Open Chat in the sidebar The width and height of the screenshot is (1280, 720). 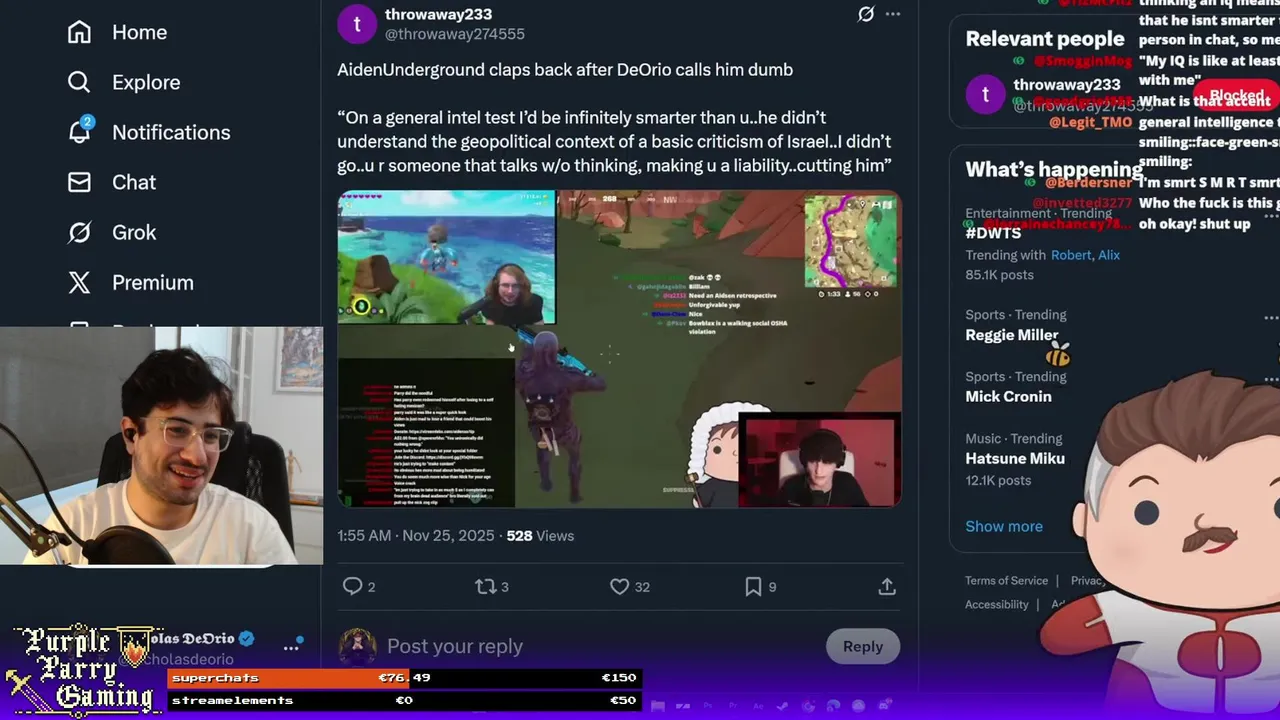click(x=112, y=182)
